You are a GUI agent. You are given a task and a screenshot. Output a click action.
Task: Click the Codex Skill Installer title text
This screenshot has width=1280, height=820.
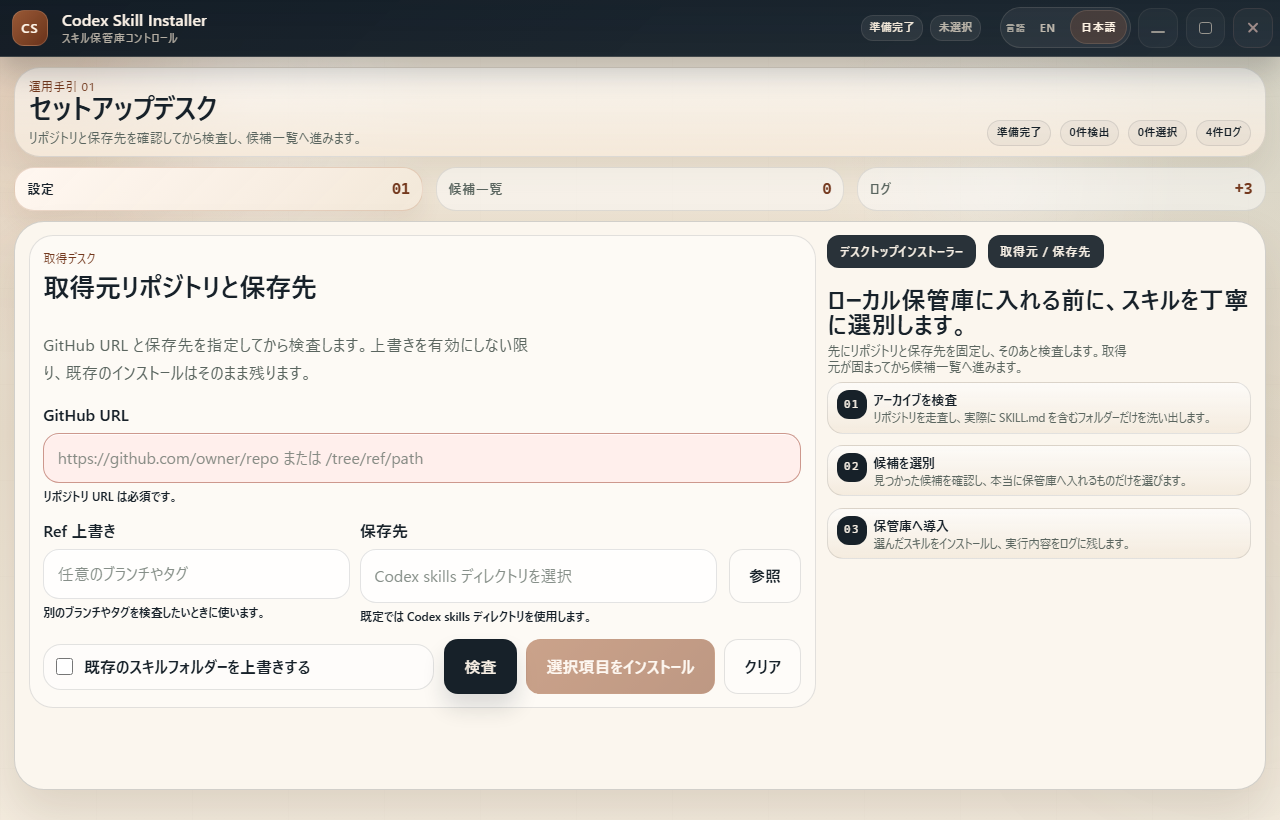pos(134,20)
